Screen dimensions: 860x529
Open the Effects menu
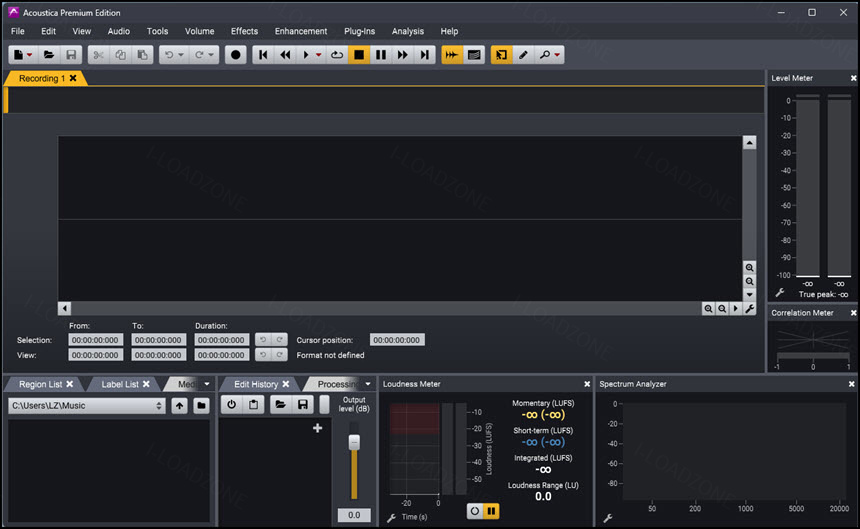(244, 31)
